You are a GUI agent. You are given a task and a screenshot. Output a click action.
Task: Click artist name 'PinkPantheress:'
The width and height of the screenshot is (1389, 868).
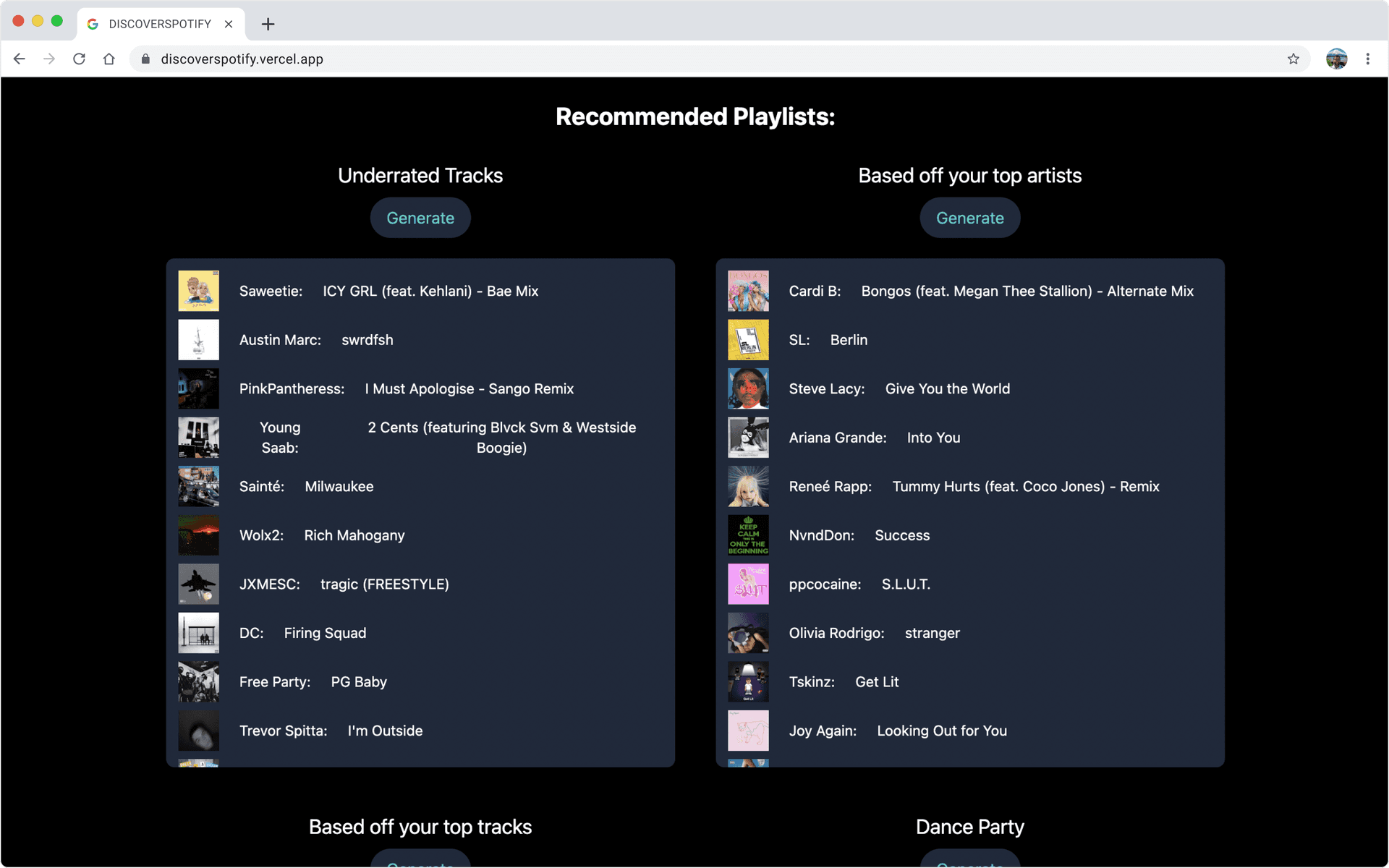(x=292, y=388)
